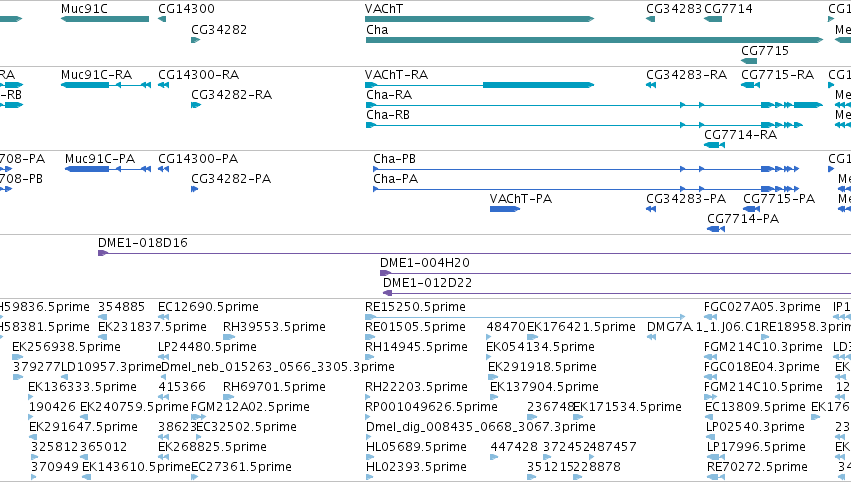Select the RE70272.5prime EST label
This screenshot has height=482, width=851.
pyautogui.click(x=757, y=467)
